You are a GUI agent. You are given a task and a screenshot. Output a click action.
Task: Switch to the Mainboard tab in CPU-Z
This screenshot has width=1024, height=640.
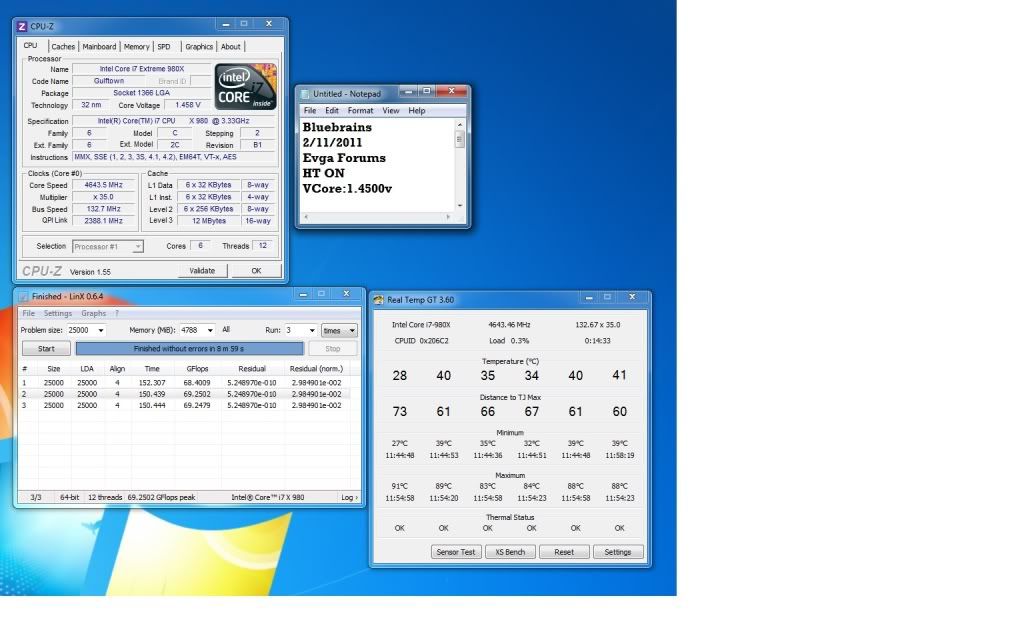click(x=99, y=46)
